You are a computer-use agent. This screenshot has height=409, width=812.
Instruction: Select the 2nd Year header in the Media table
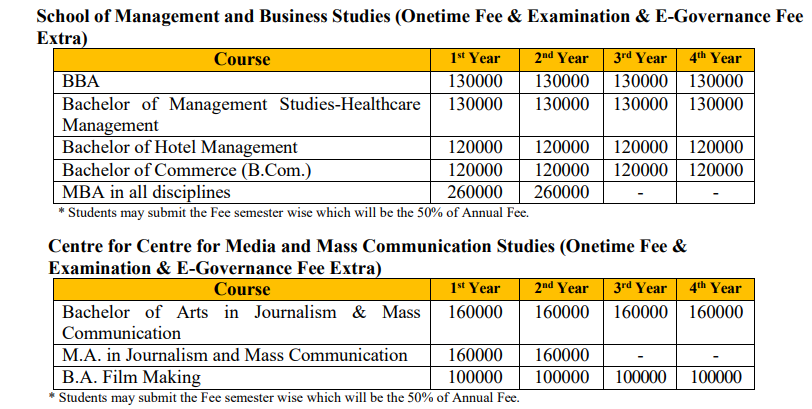[x=561, y=288]
